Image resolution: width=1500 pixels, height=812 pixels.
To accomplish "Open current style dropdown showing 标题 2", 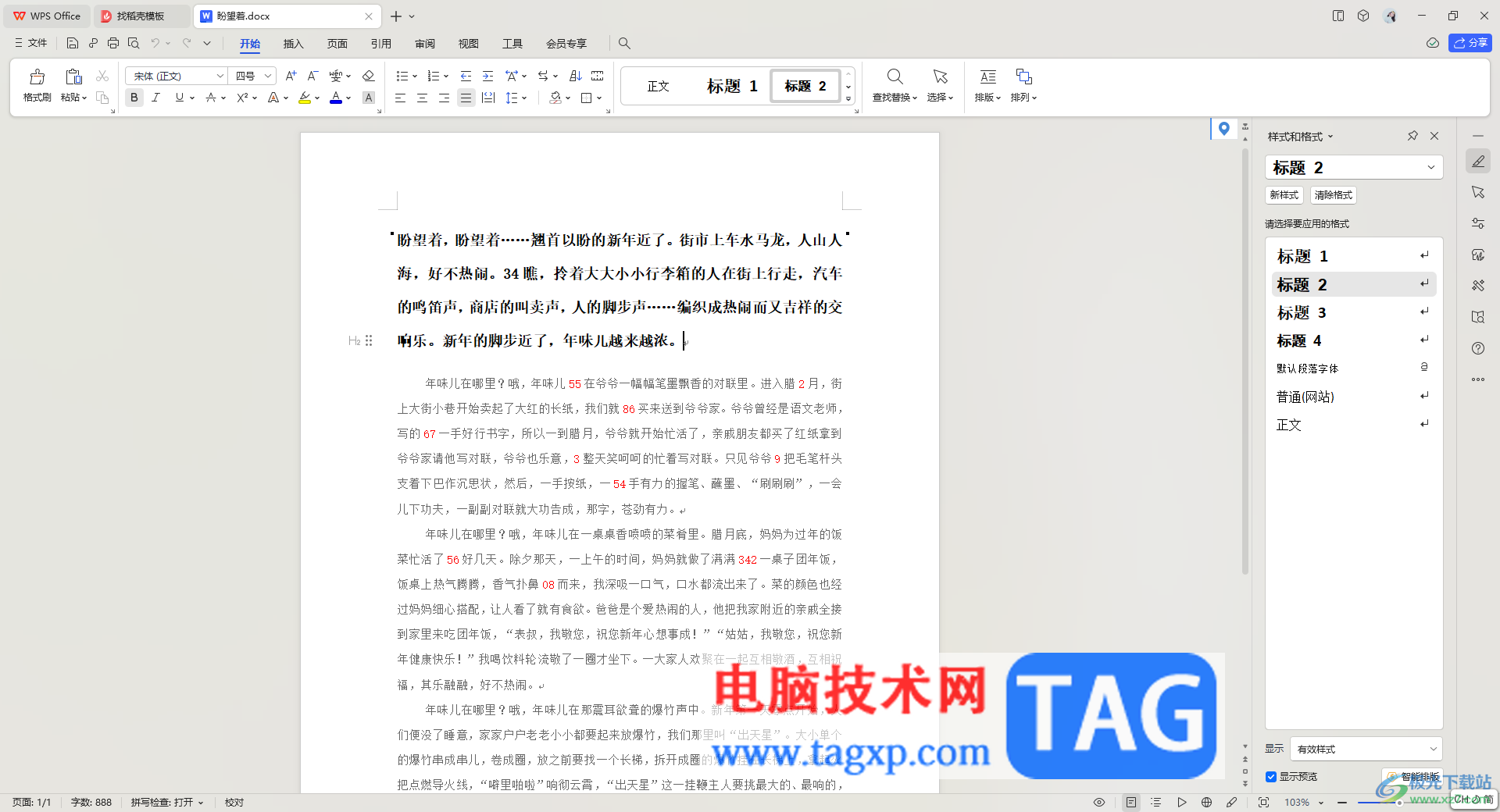I will pos(1431,167).
